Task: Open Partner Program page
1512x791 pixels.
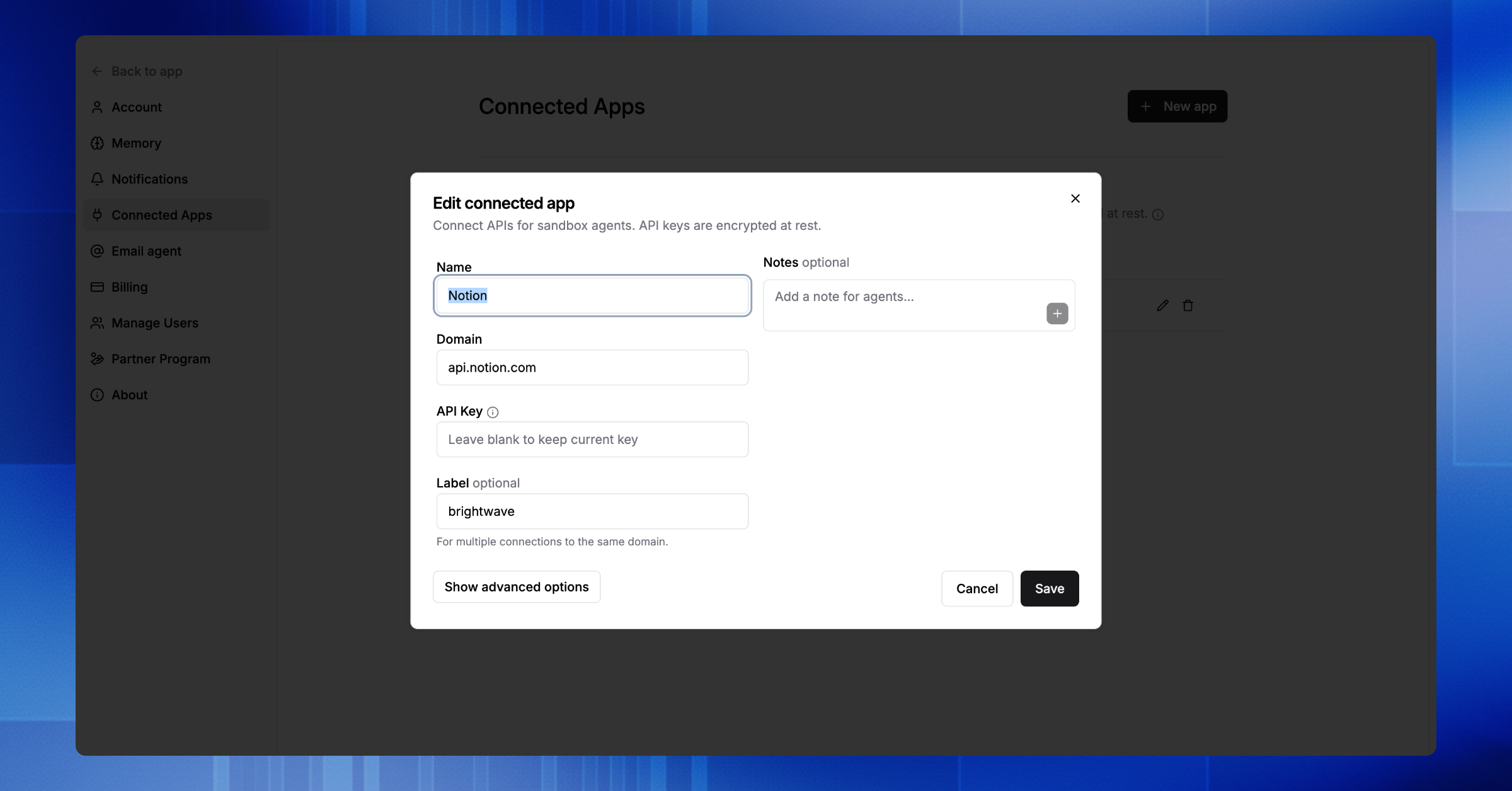Action: pyautogui.click(x=161, y=359)
